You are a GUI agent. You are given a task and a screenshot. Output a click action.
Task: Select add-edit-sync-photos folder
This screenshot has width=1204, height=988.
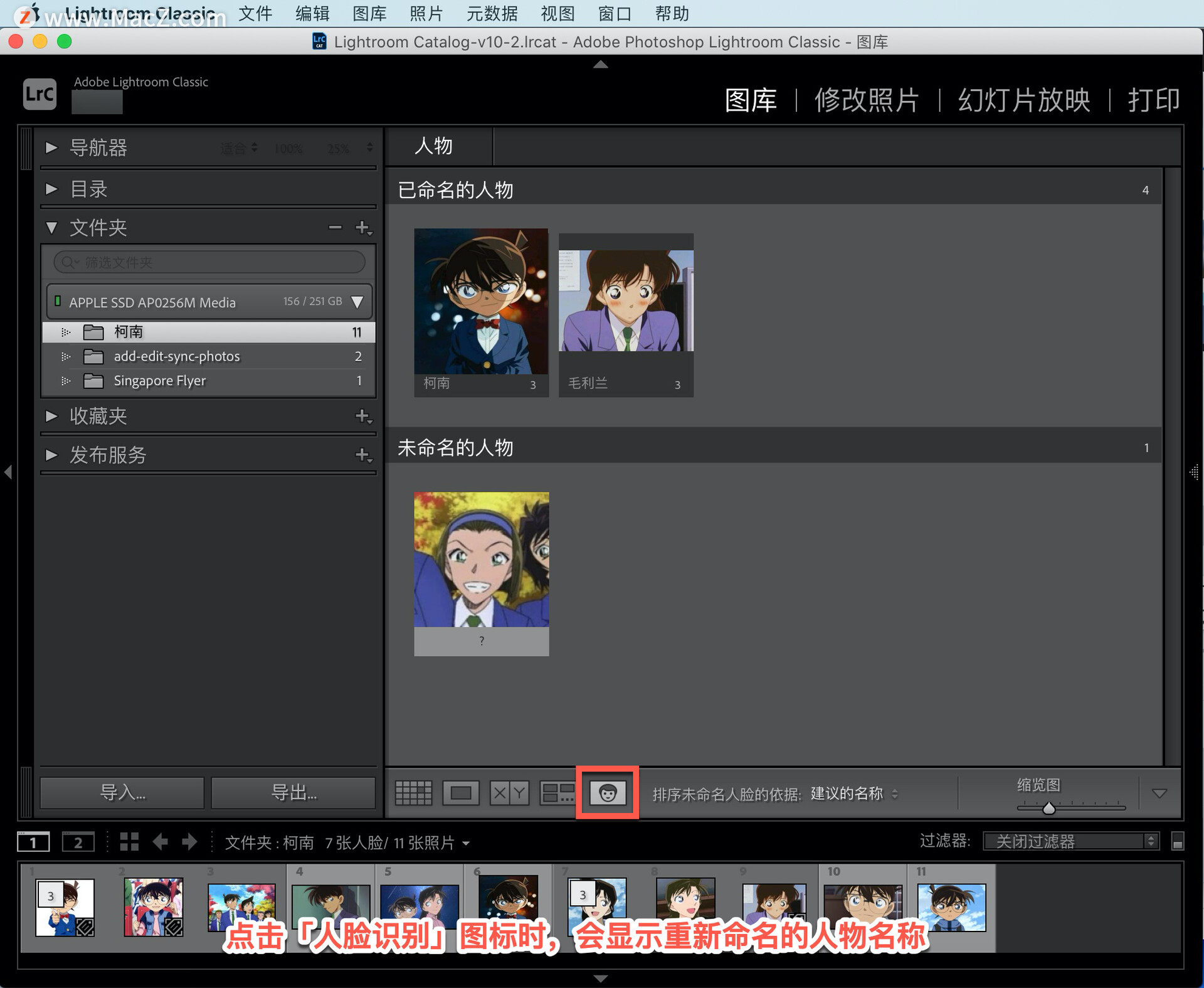(209, 356)
